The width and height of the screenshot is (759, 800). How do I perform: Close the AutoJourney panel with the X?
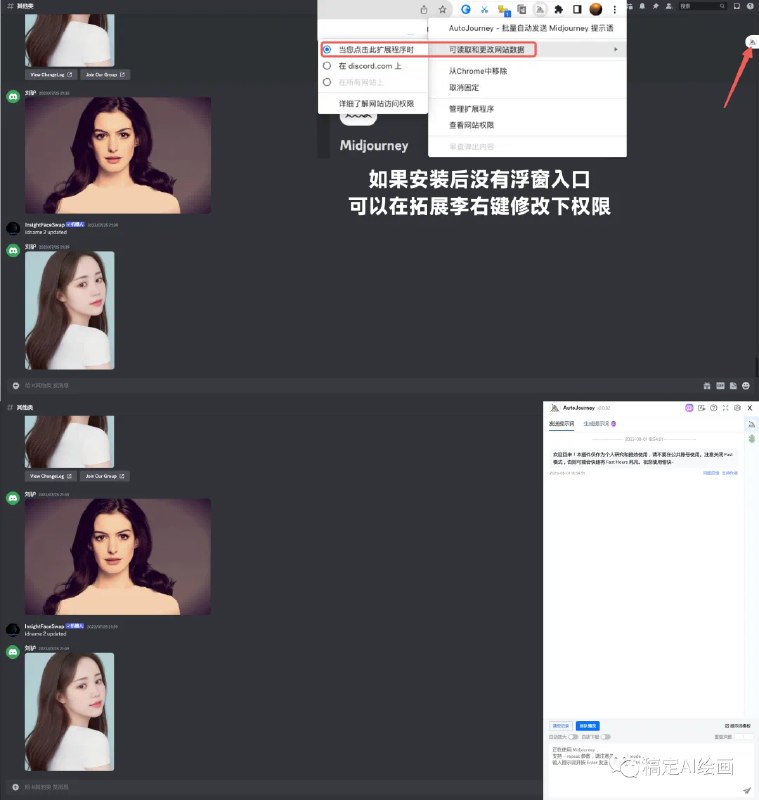point(750,408)
